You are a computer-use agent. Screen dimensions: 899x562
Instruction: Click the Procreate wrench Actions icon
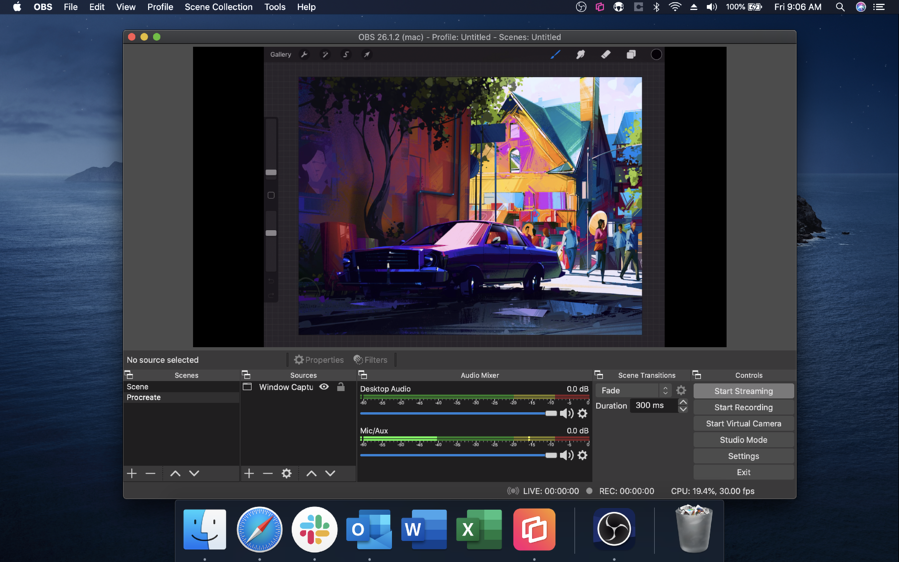pyautogui.click(x=304, y=54)
